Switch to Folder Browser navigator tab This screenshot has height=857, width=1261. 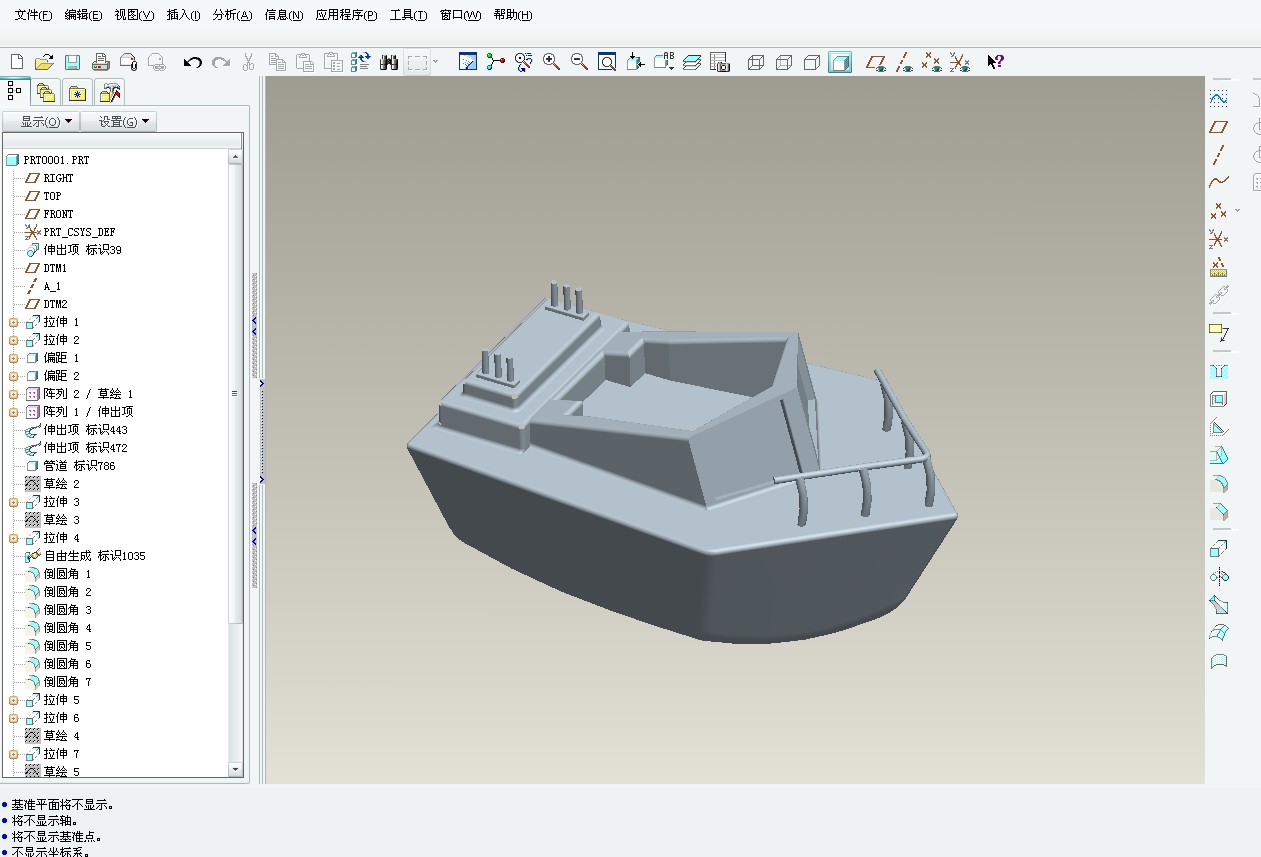click(x=46, y=92)
